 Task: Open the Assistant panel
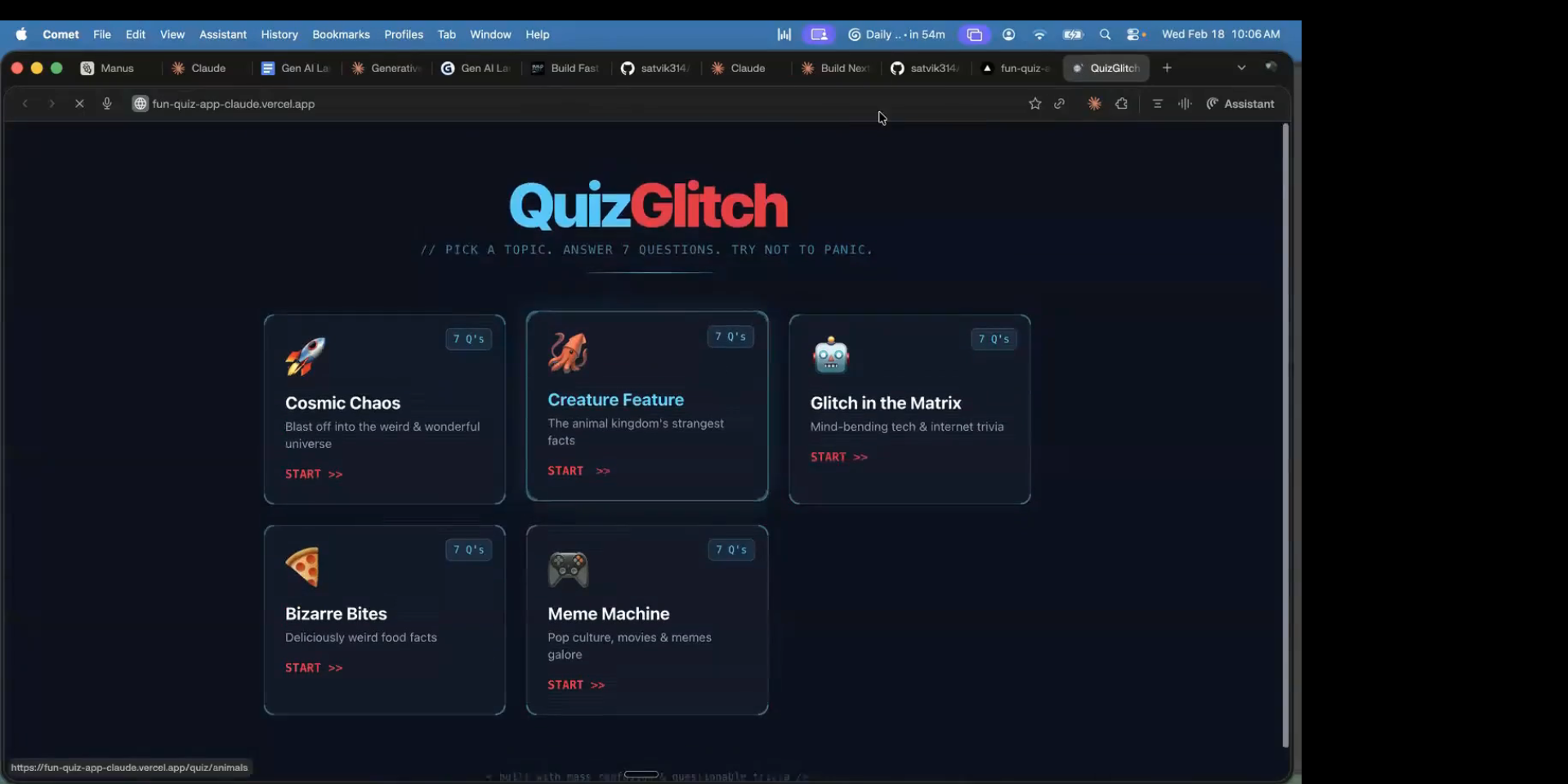click(1240, 104)
